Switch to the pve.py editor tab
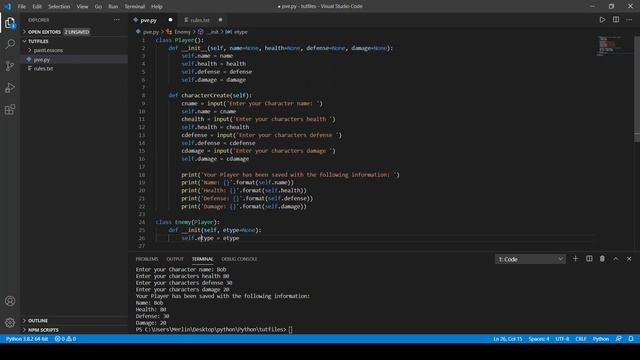Screen dimensions: 640x360 click(149, 20)
